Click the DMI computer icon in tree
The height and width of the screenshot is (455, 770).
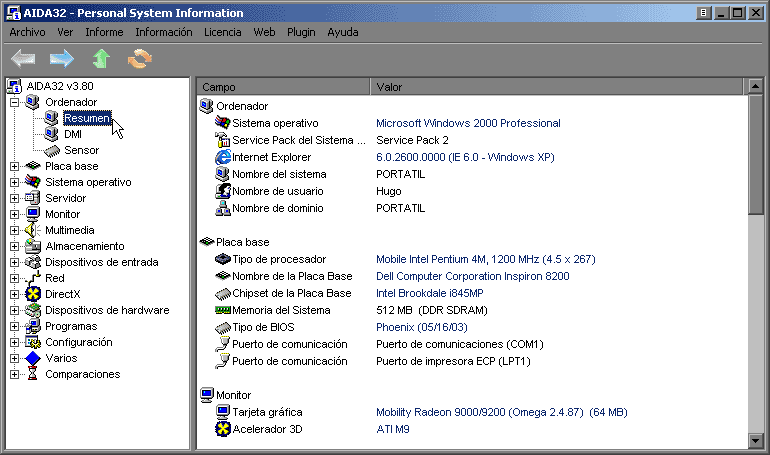coord(51,134)
